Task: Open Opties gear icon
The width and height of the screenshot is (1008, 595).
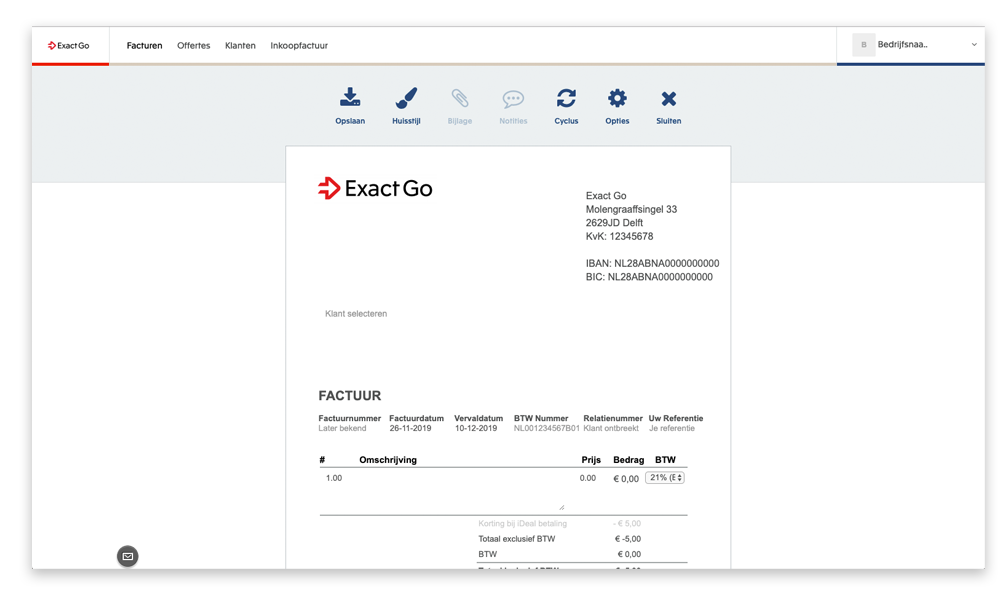Action: (617, 98)
